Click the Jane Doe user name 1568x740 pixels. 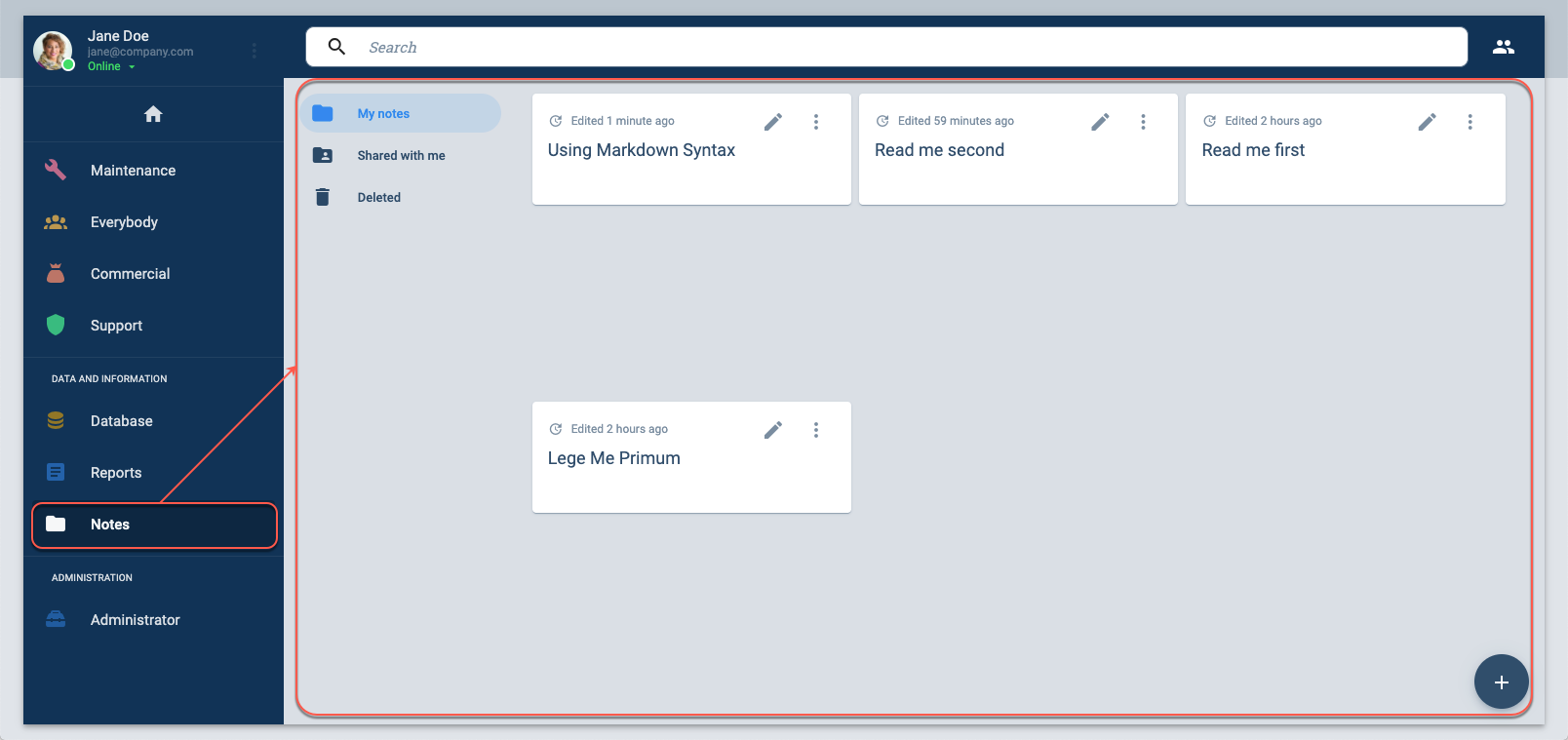point(118,36)
